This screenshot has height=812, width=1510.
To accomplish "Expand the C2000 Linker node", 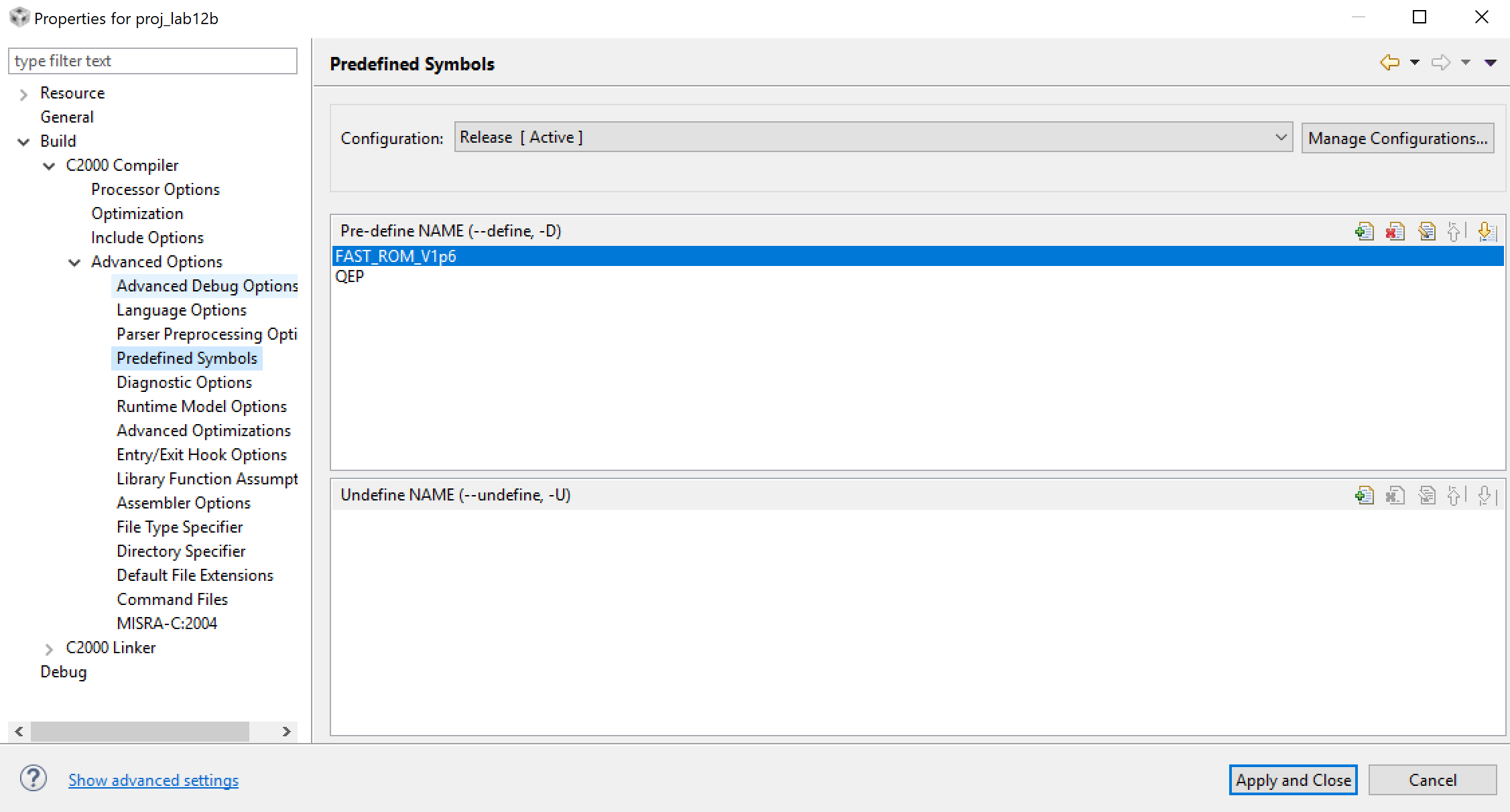I will point(49,649).
